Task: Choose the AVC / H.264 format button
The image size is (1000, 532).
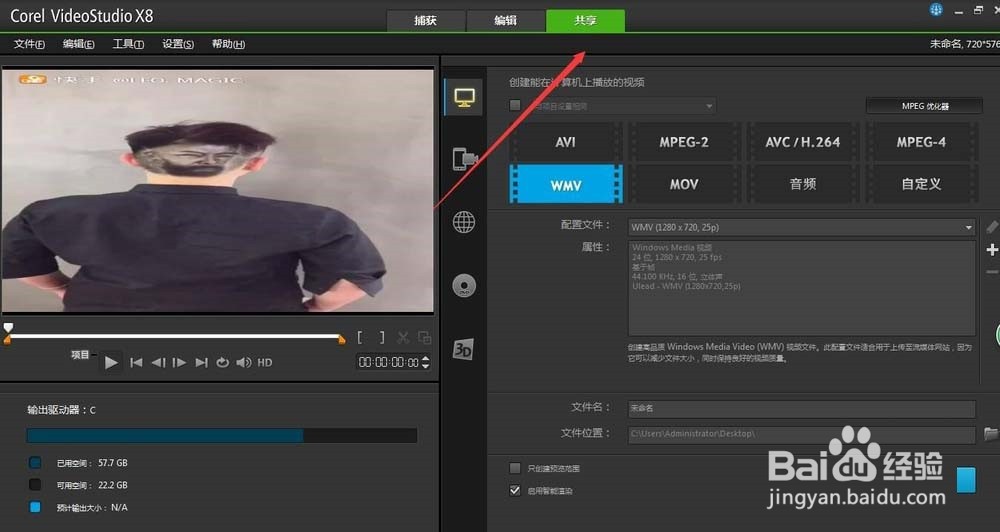Action: 802,142
